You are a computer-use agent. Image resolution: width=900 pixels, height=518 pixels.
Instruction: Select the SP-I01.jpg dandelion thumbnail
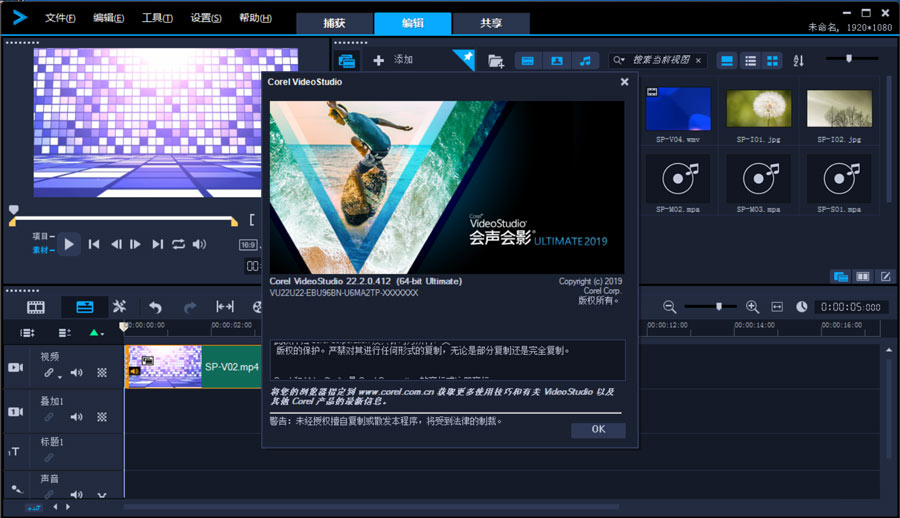click(758, 109)
